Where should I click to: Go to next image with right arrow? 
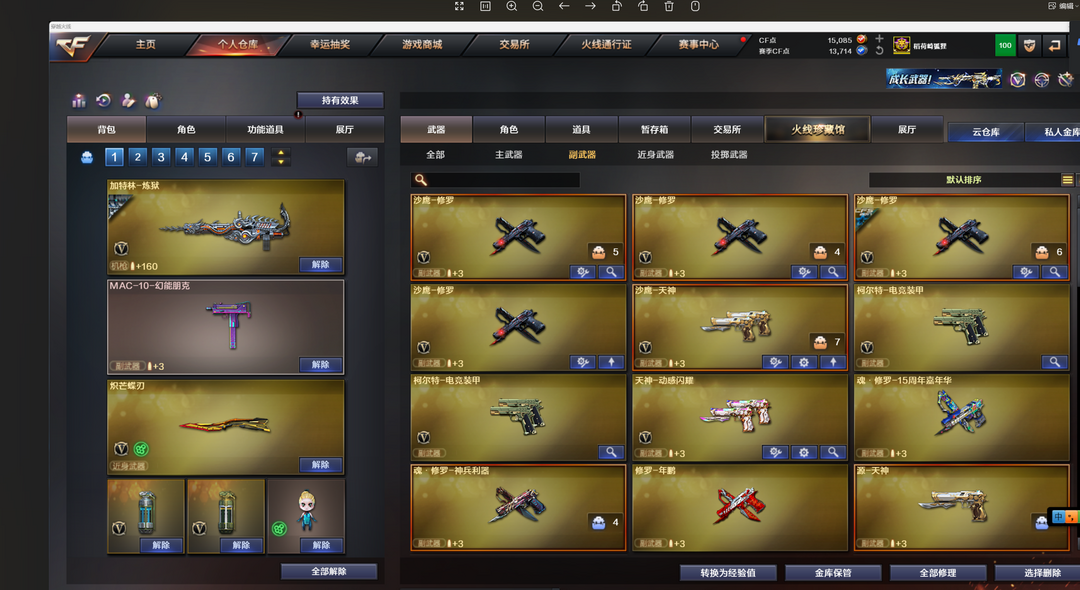click(x=590, y=6)
